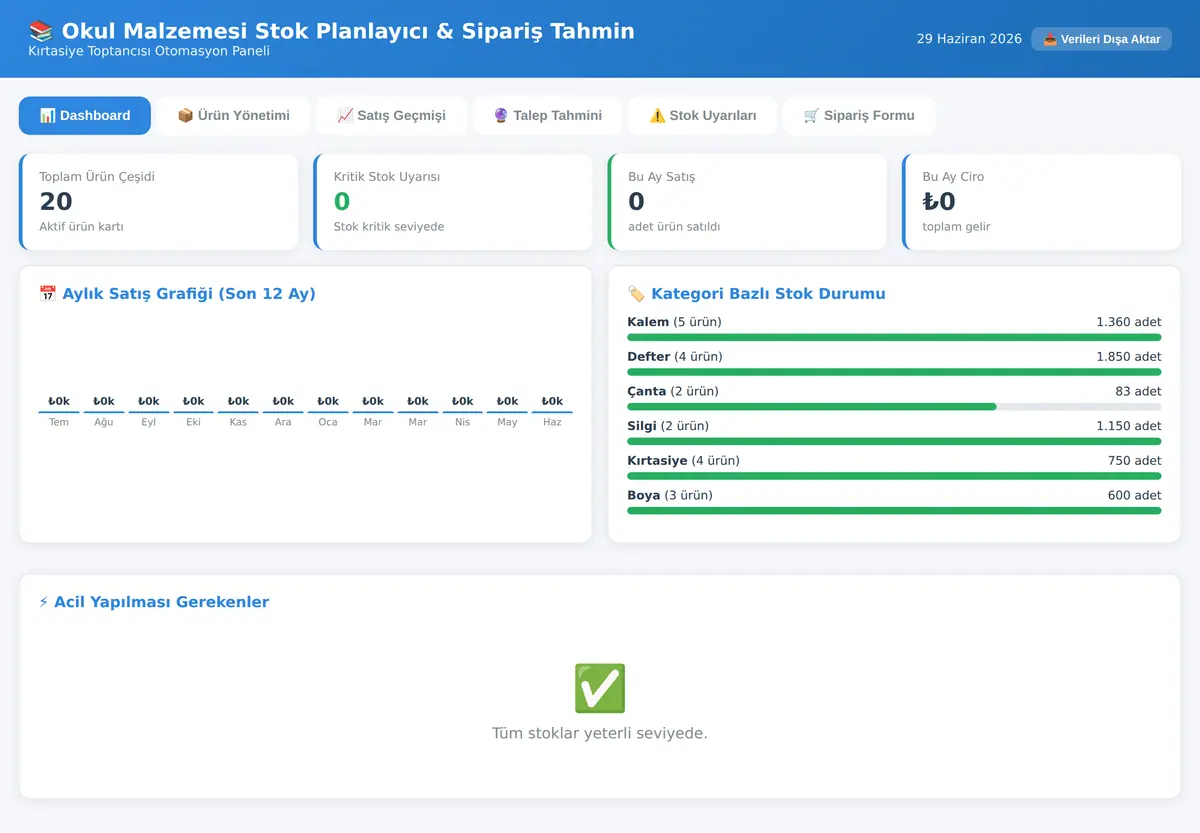
Task: Go to the Satış Geçmişi tab
Action: coord(391,116)
